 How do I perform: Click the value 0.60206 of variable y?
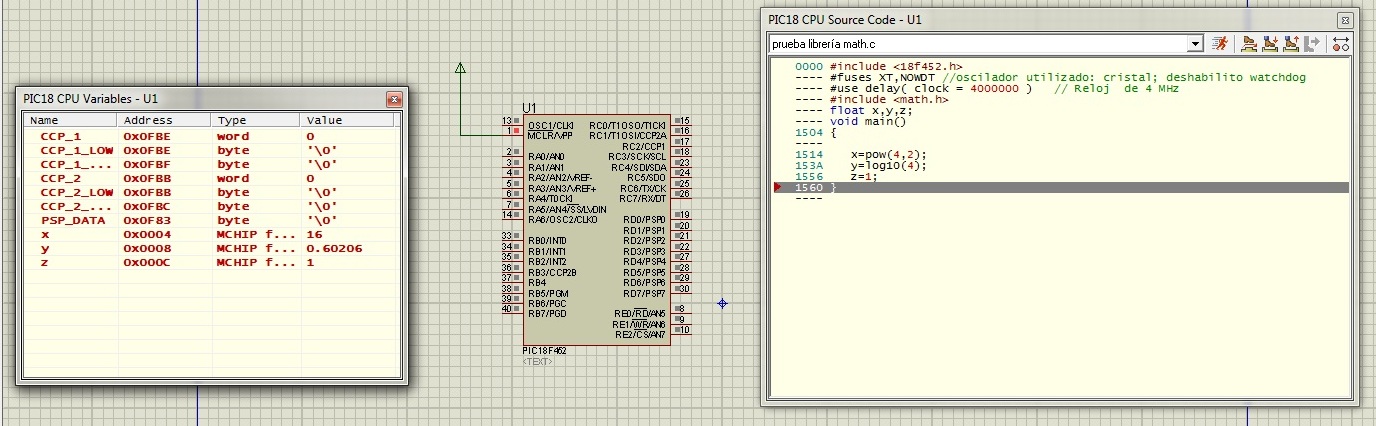tap(334, 248)
